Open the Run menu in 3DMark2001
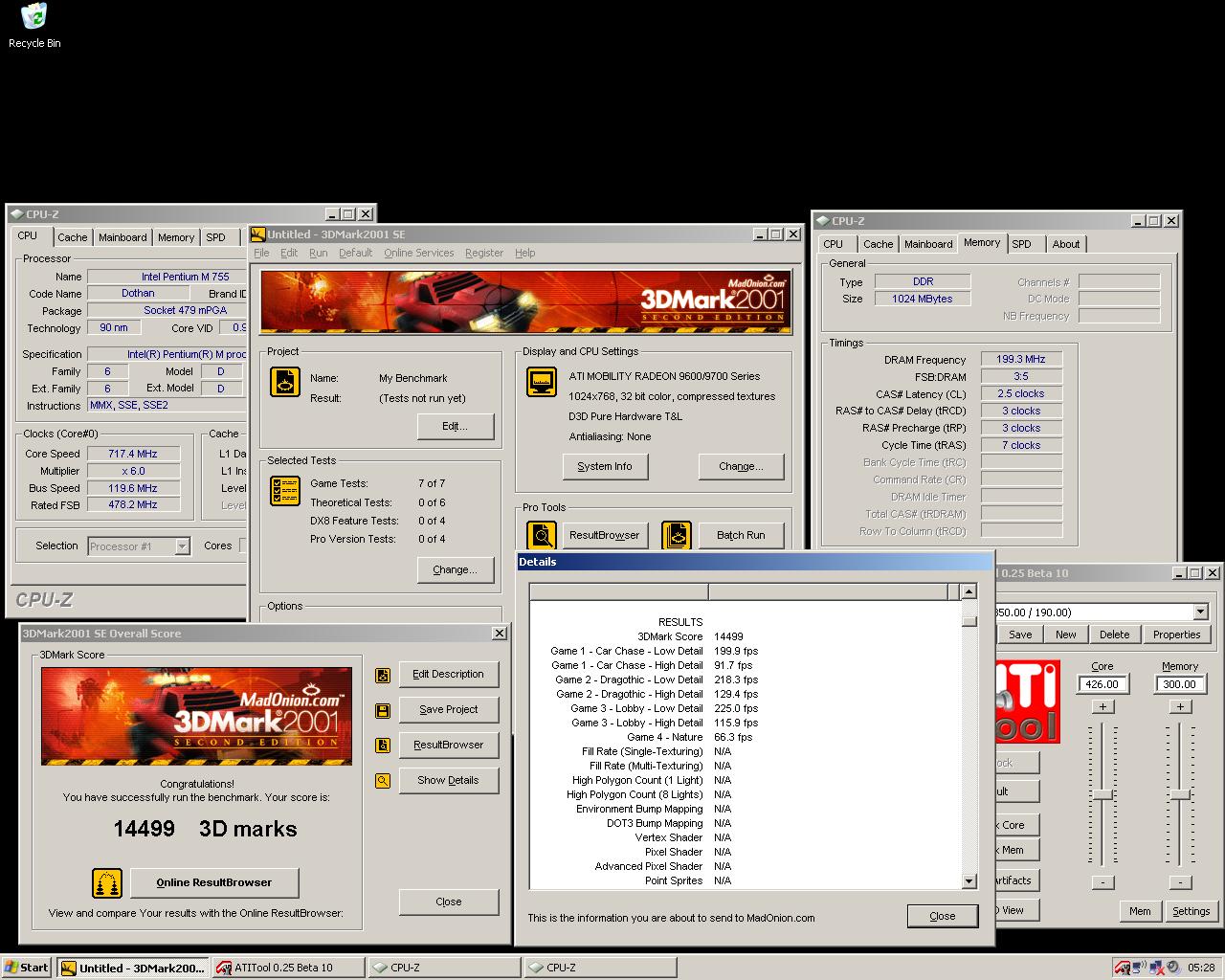 click(319, 253)
